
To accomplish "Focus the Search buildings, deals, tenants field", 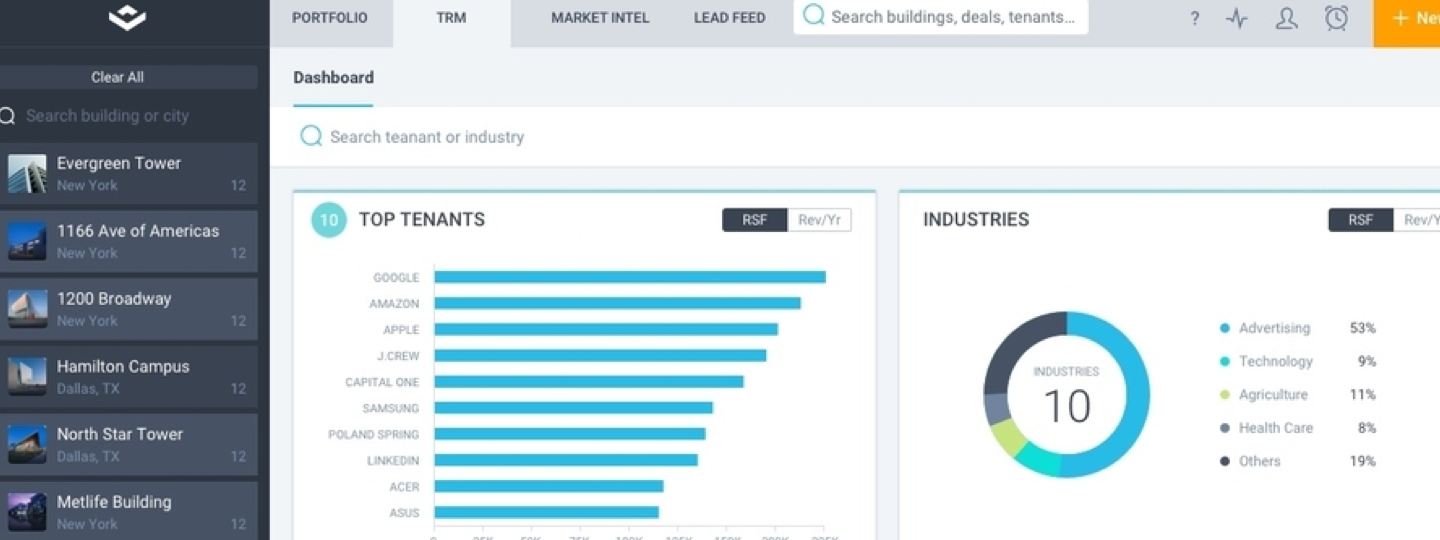I will pyautogui.click(x=941, y=17).
